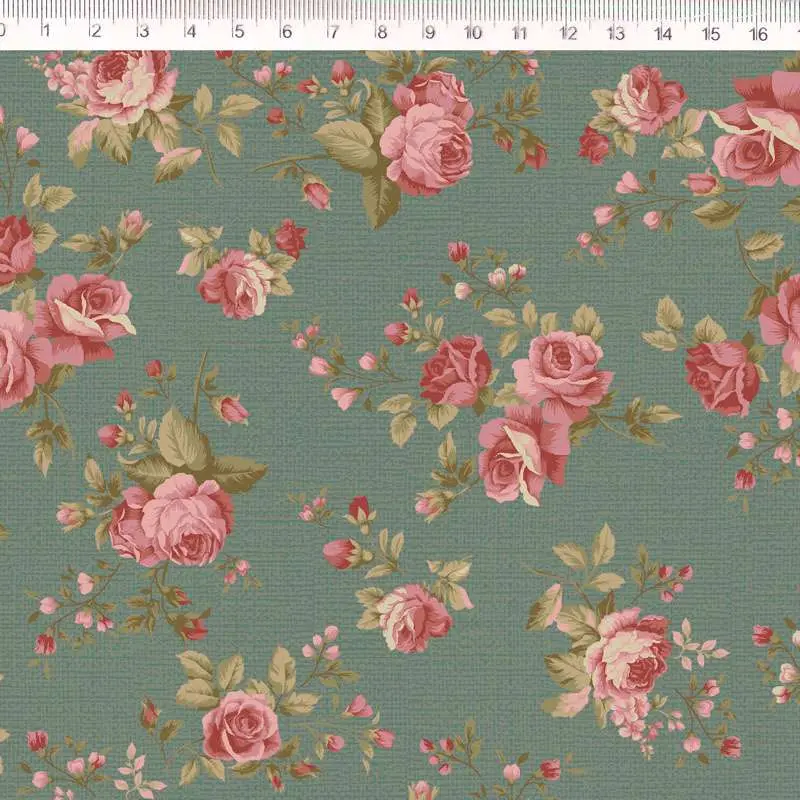Click the number 12 on the ruler
This screenshot has height=800, width=800.
(568, 32)
